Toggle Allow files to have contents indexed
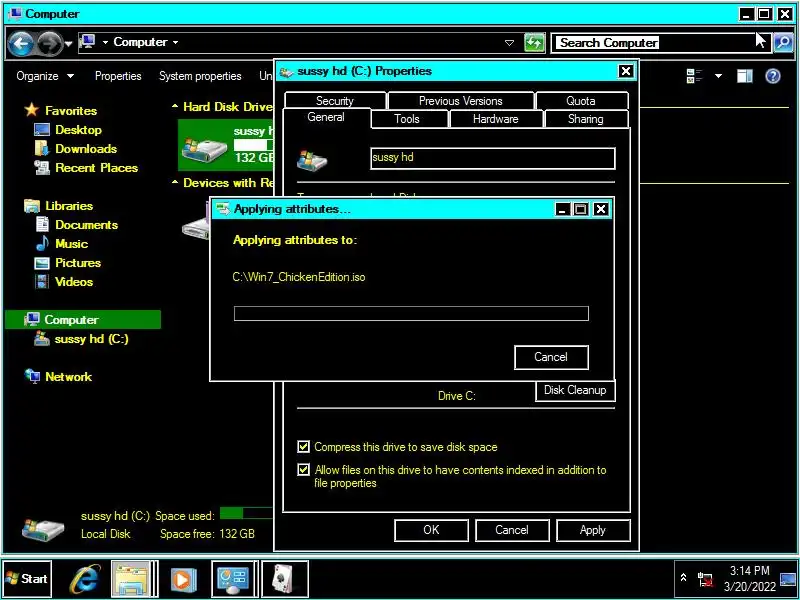Screen dimensions: 800x600 [x=303, y=469]
